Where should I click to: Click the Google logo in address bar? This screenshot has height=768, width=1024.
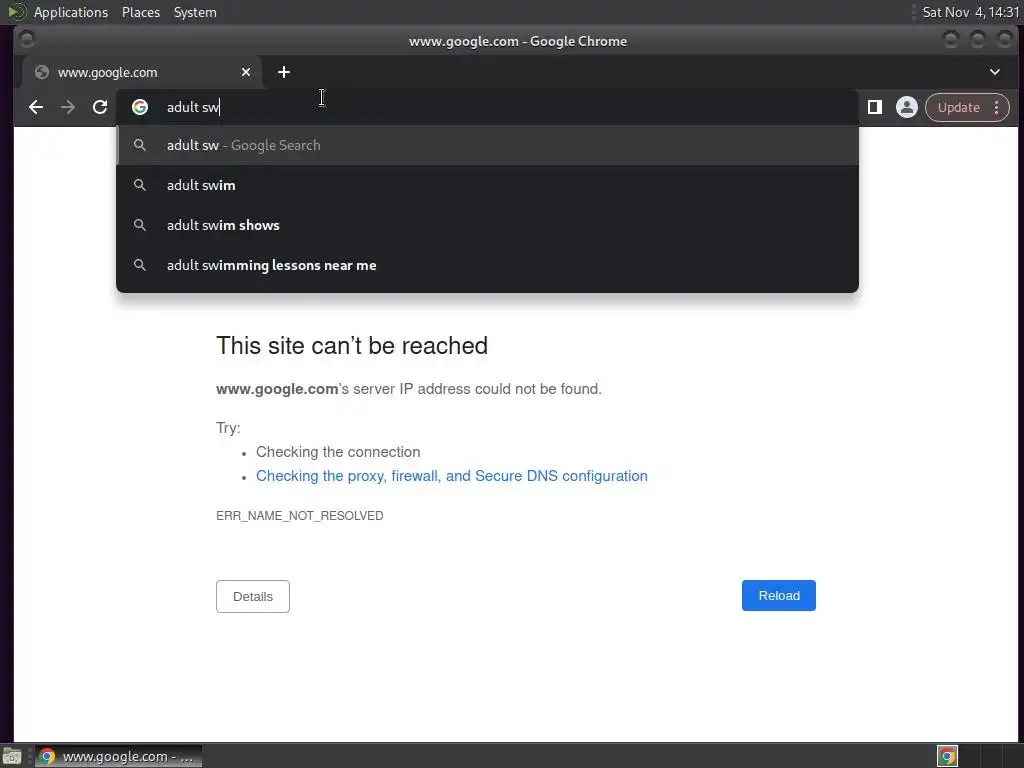[x=140, y=107]
